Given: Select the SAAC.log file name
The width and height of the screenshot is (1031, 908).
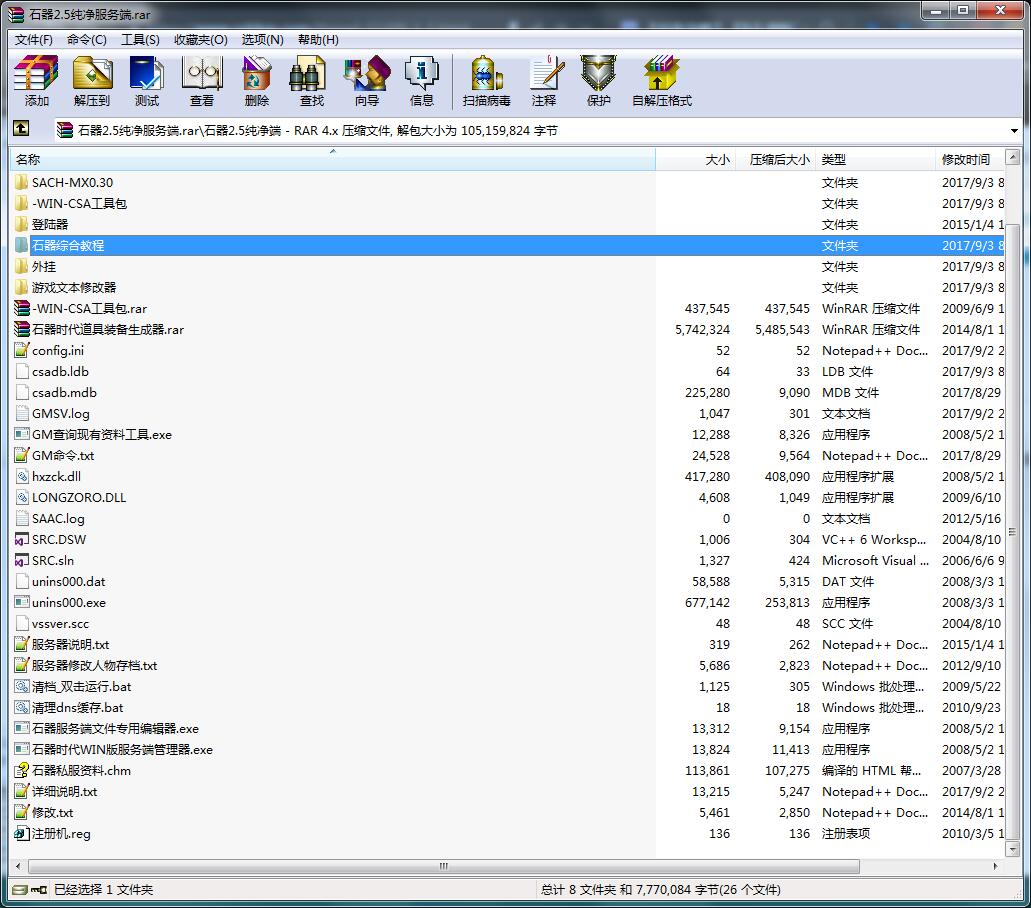Looking at the screenshot, I should tap(59, 519).
